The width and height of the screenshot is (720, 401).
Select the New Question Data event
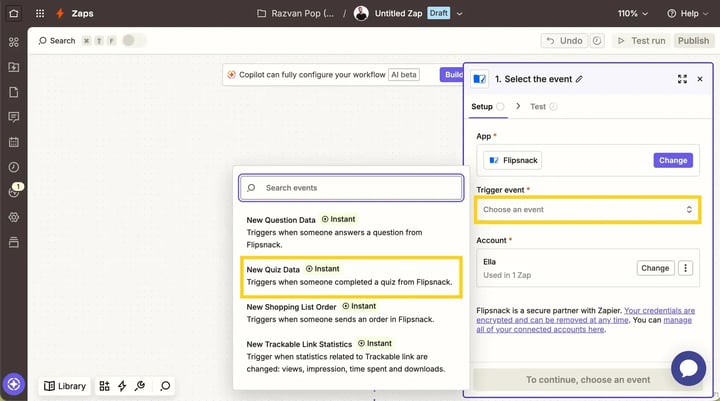tap(351, 232)
